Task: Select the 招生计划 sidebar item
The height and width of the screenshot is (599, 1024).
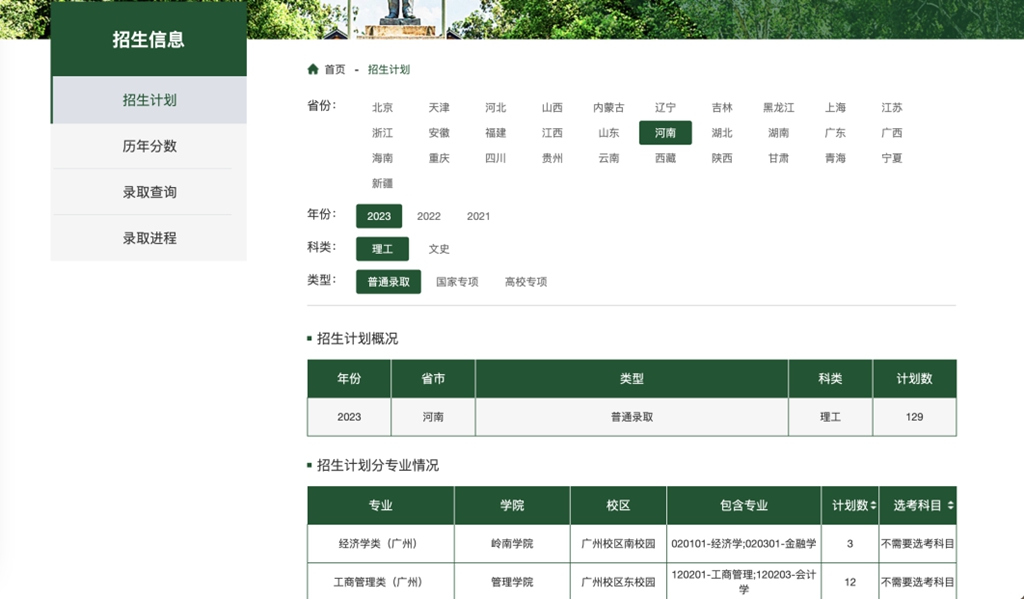Action: click(149, 100)
